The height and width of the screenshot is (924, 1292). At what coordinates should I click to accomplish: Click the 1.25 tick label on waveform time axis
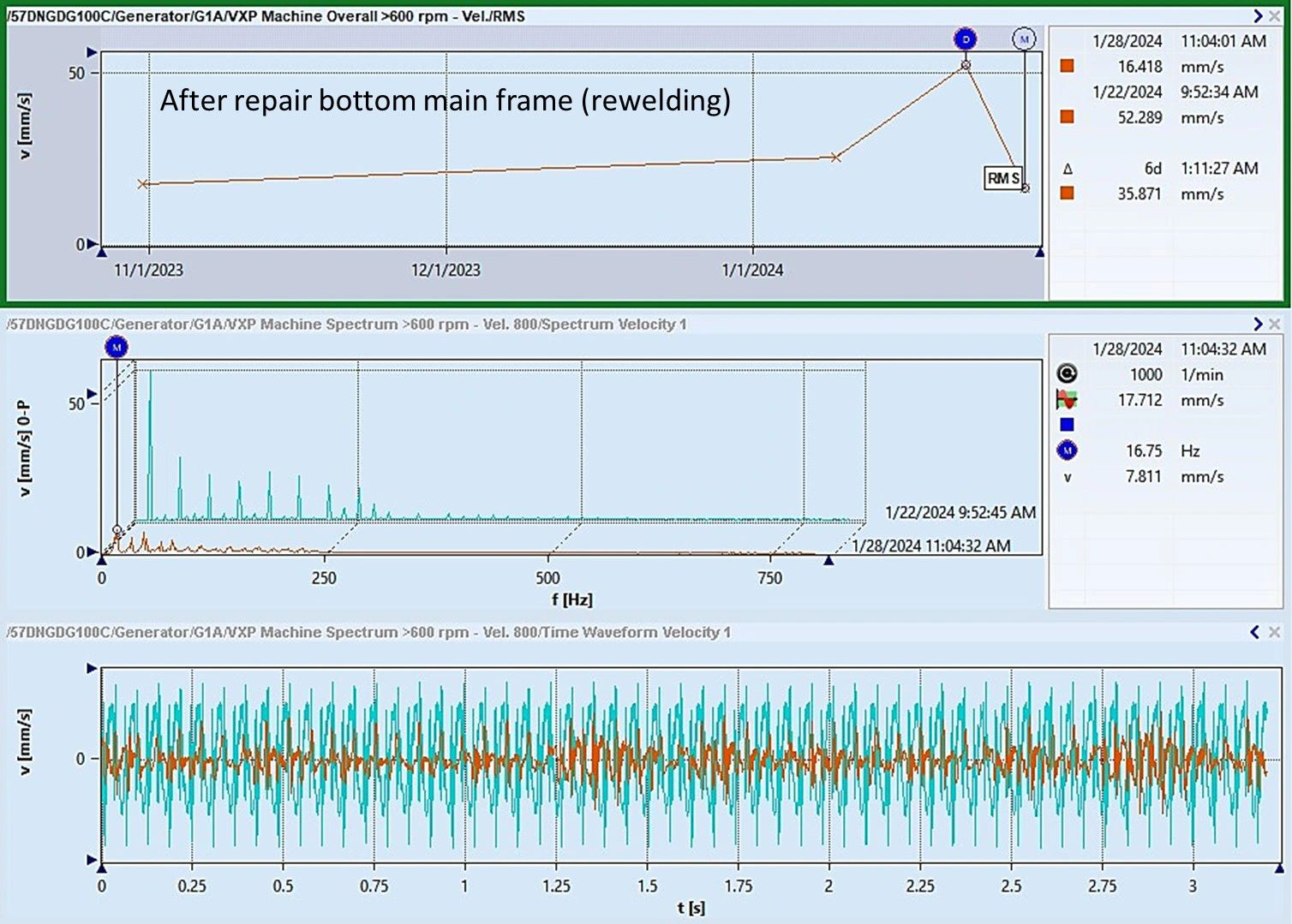[556, 886]
